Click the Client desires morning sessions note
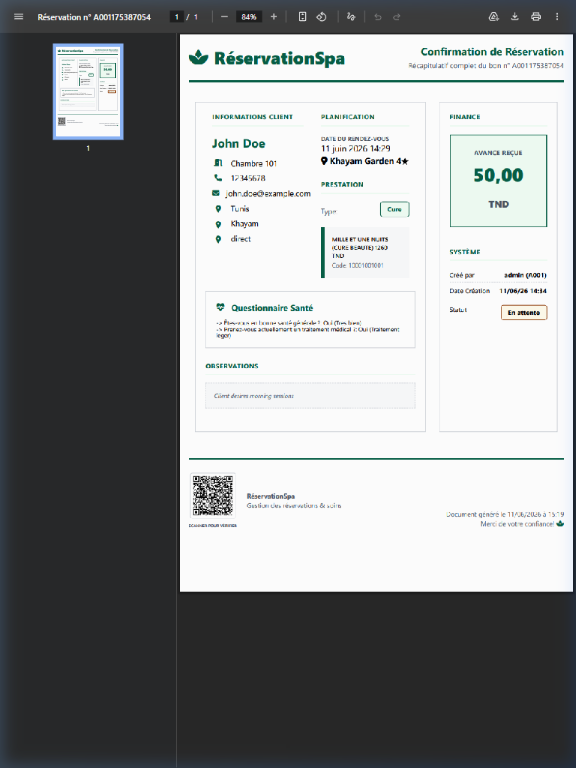 click(x=254, y=396)
